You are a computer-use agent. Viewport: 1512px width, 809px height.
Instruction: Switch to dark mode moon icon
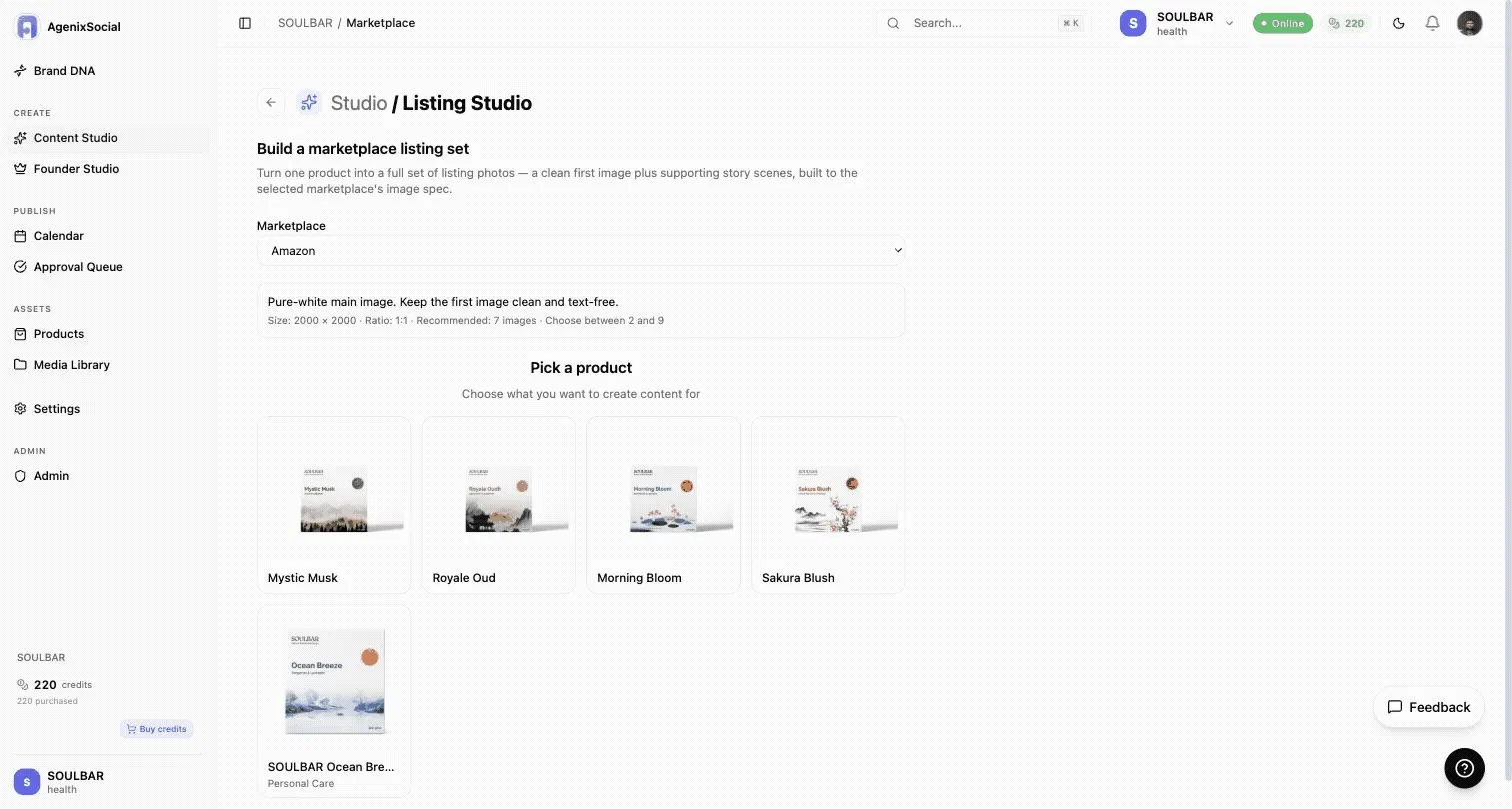1399,23
